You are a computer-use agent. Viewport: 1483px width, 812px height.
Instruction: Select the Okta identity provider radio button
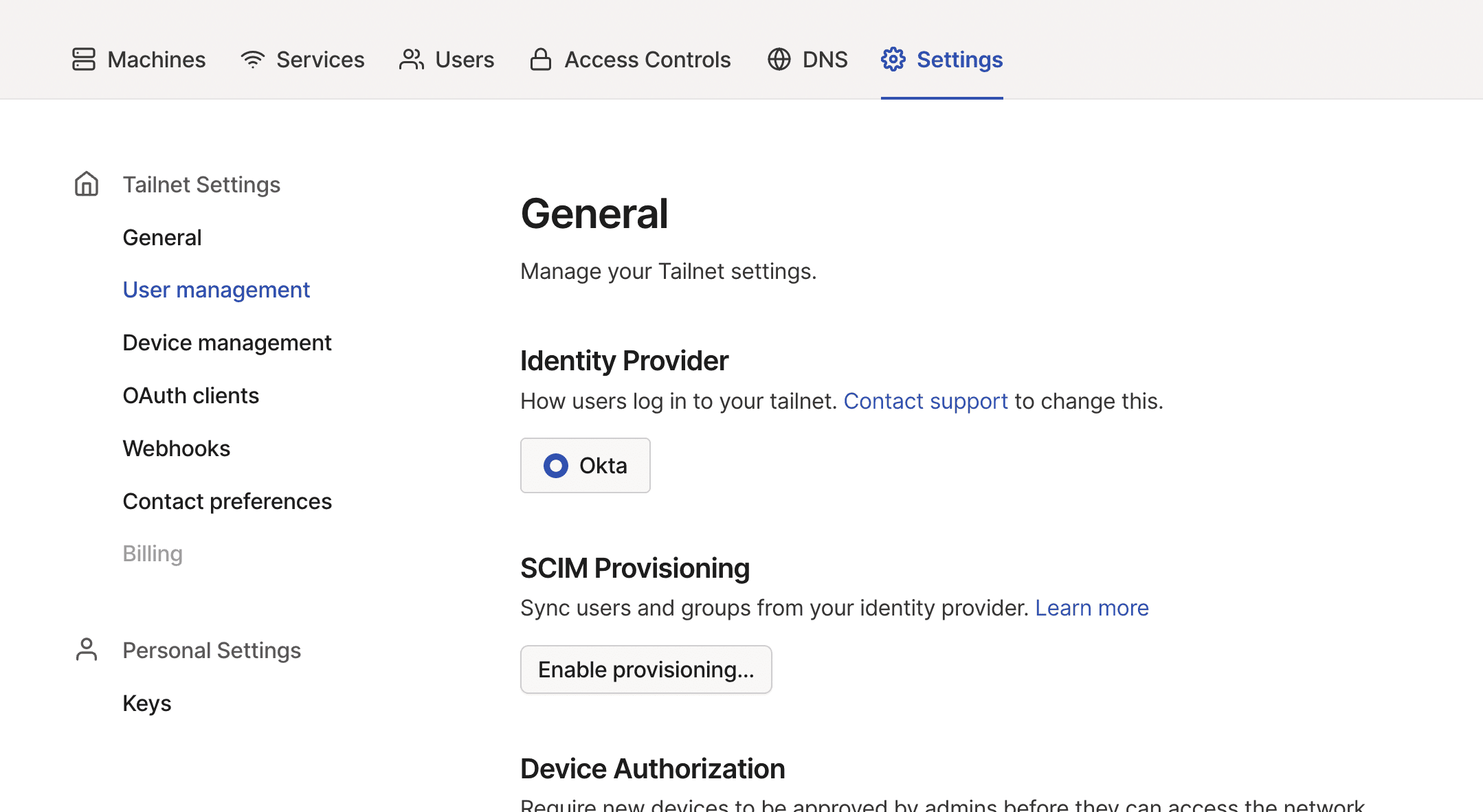pos(555,465)
